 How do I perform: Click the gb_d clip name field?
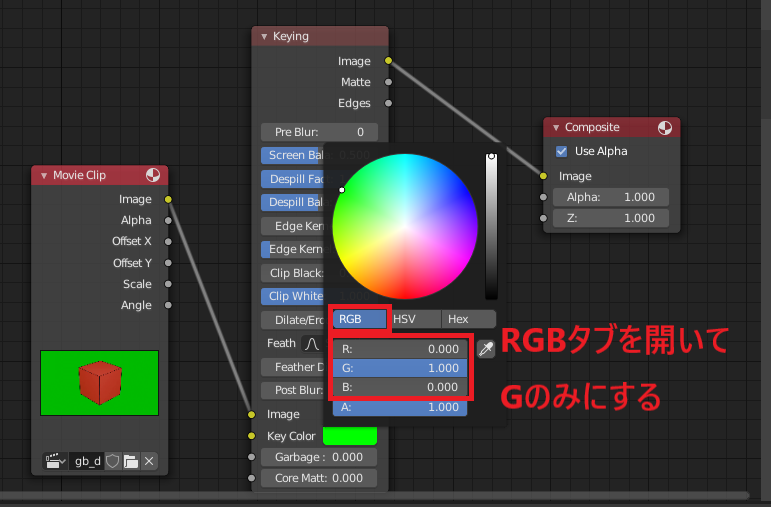pos(87,461)
